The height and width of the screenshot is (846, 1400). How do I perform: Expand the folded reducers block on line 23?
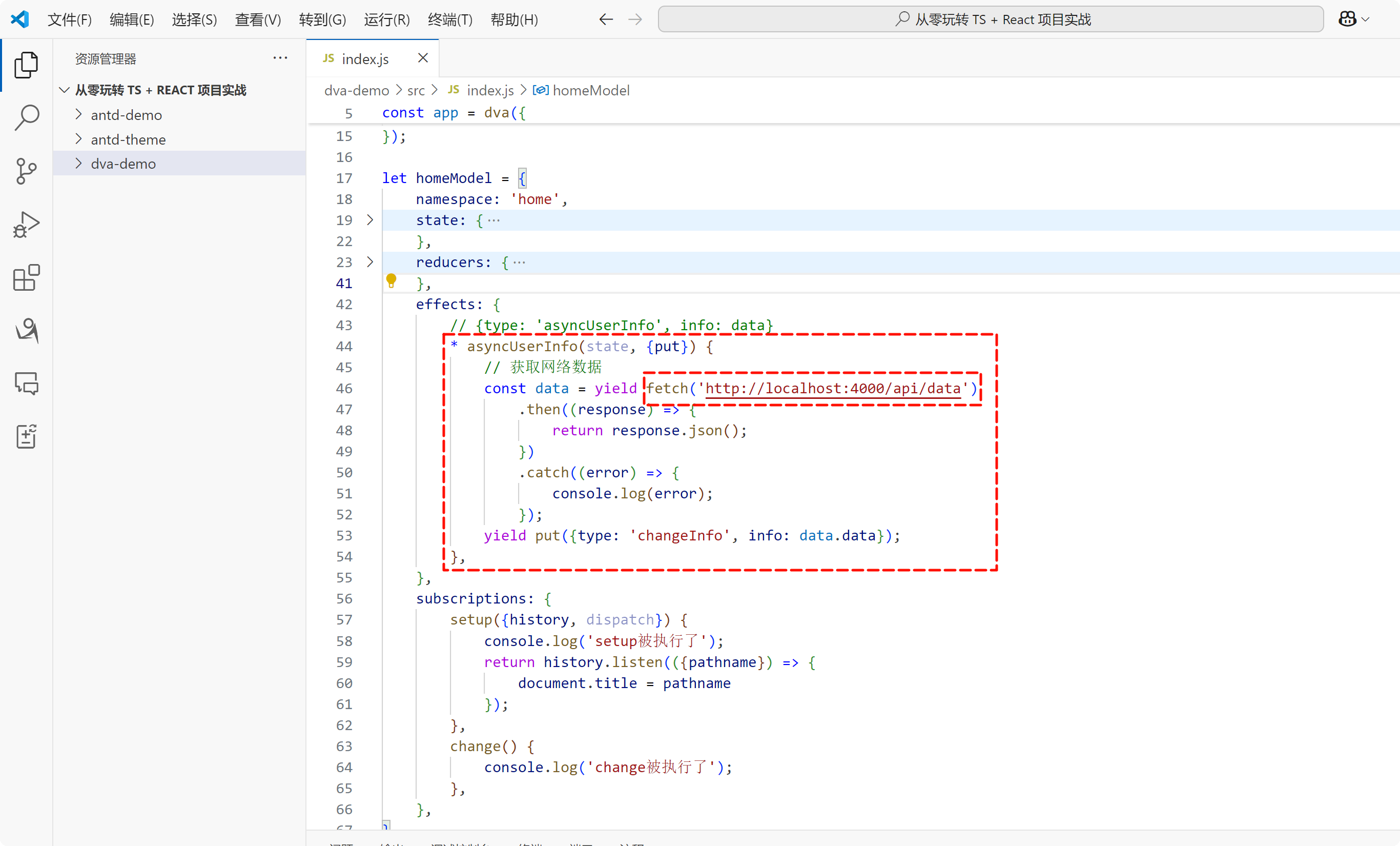(x=370, y=262)
